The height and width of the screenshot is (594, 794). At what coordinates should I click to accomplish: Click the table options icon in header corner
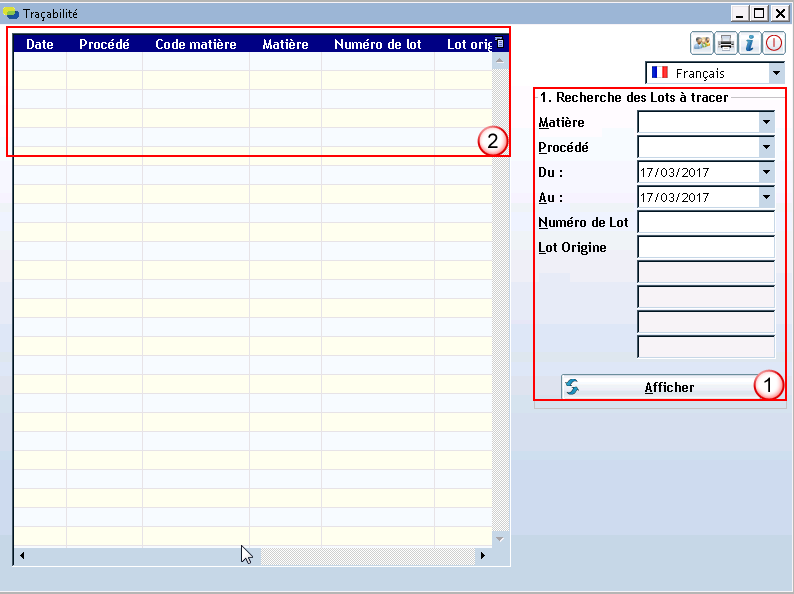[x=499, y=43]
